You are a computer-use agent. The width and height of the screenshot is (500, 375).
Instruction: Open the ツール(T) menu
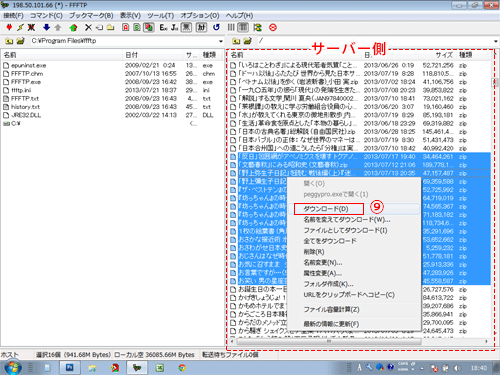(161, 15)
